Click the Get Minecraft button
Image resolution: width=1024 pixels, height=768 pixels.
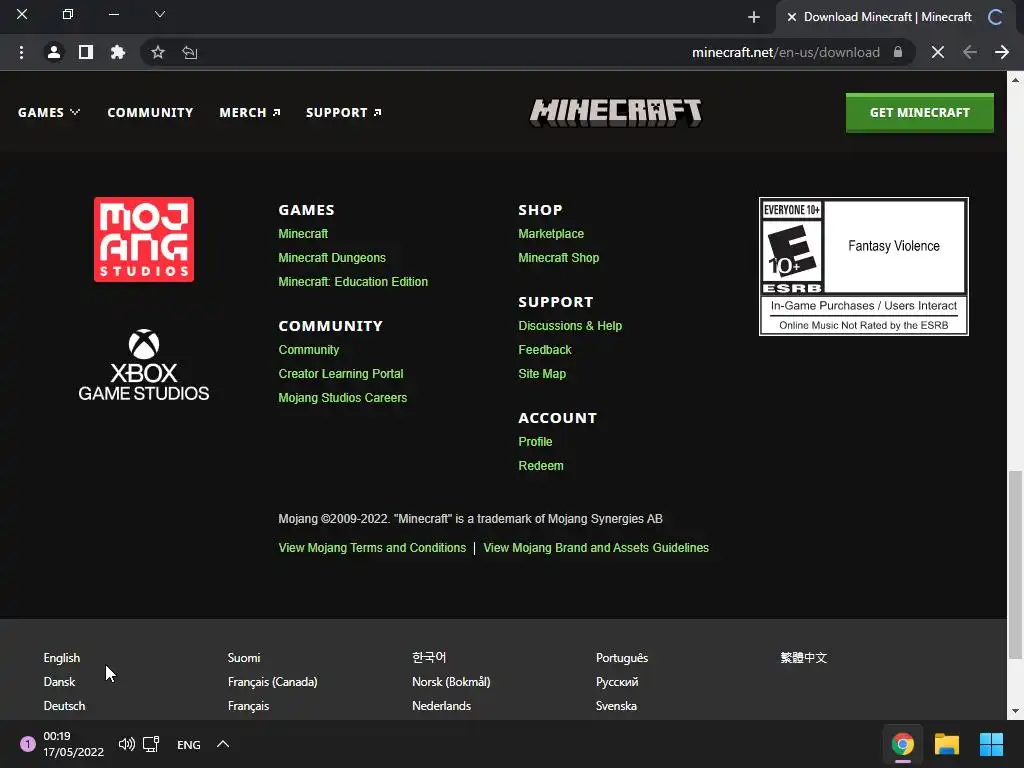(920, 112)
